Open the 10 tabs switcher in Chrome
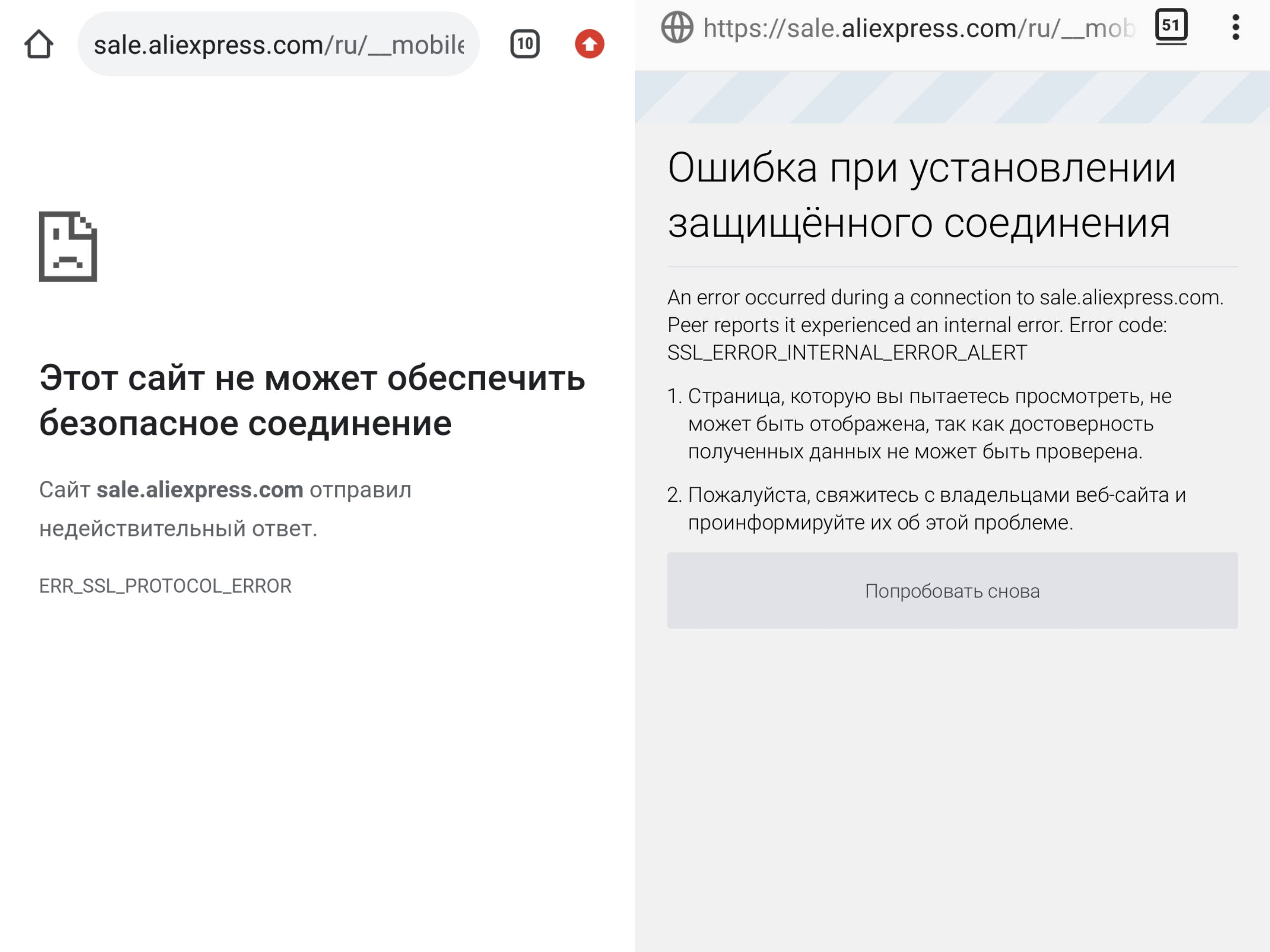 coord(525,44)
